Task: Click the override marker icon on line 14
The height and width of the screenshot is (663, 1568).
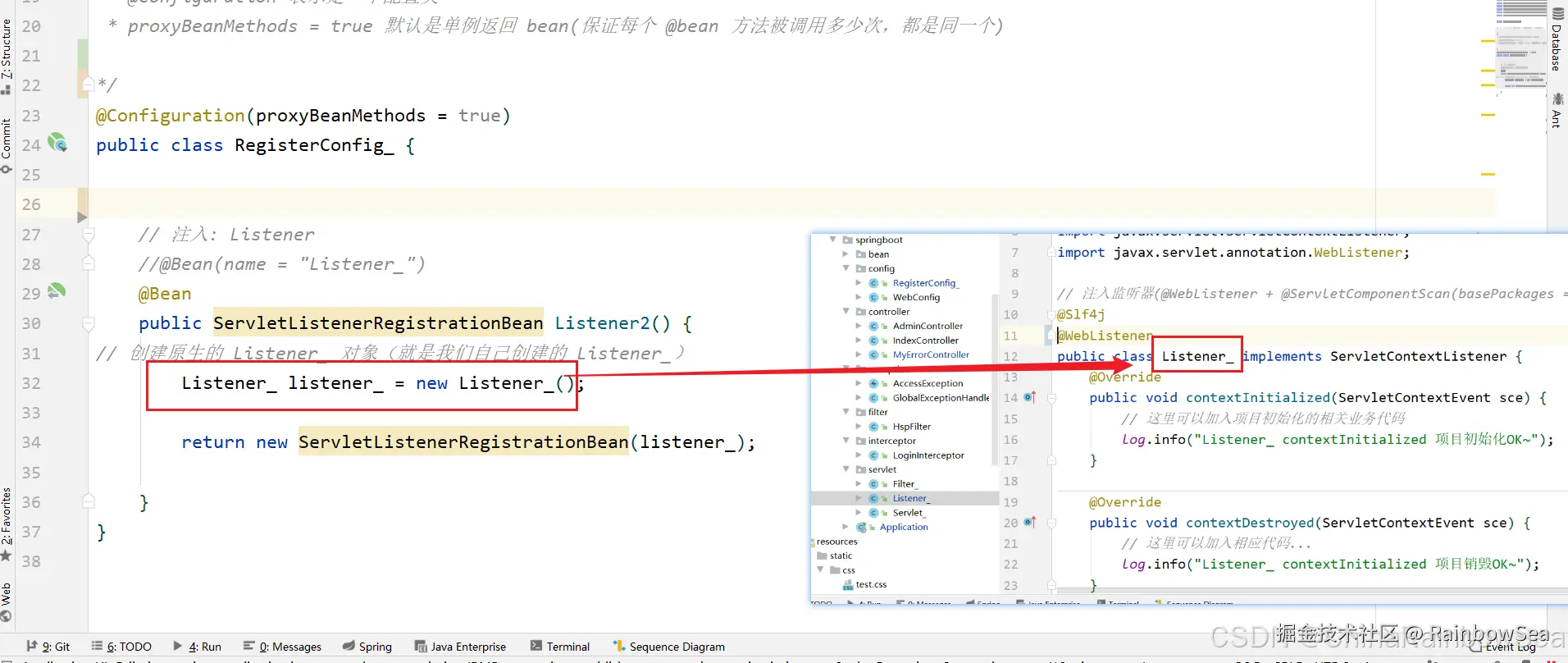Action: (1030, 397)
